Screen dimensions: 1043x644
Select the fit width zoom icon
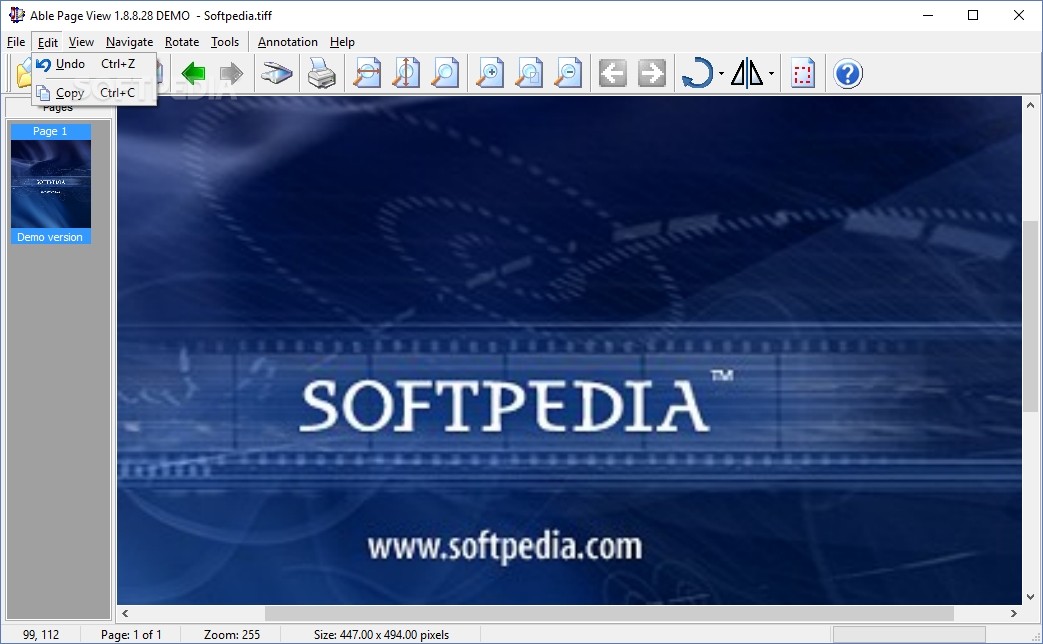367,73
